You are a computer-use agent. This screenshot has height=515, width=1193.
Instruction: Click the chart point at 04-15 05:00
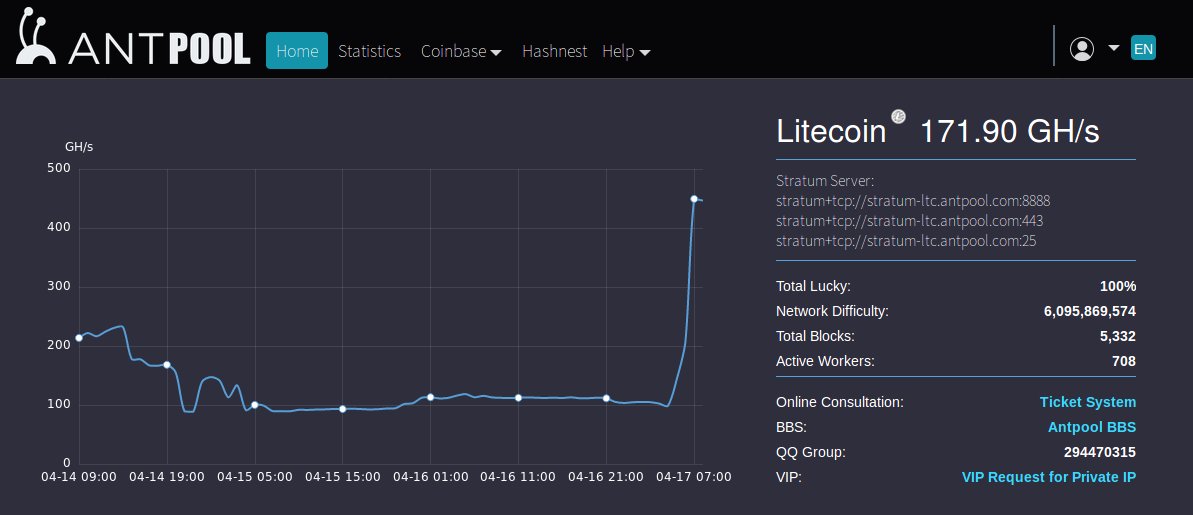[x=255, y=405]
